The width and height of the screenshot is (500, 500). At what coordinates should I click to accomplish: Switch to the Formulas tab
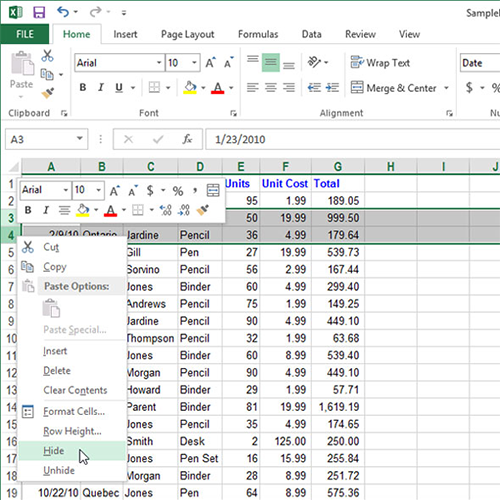coord(258,34)
